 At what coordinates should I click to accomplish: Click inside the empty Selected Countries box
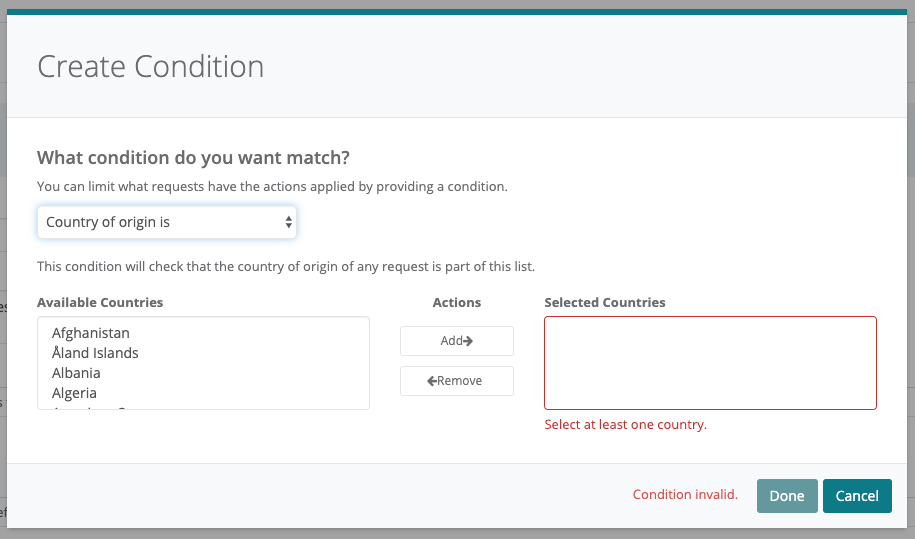tap(710, 363)
